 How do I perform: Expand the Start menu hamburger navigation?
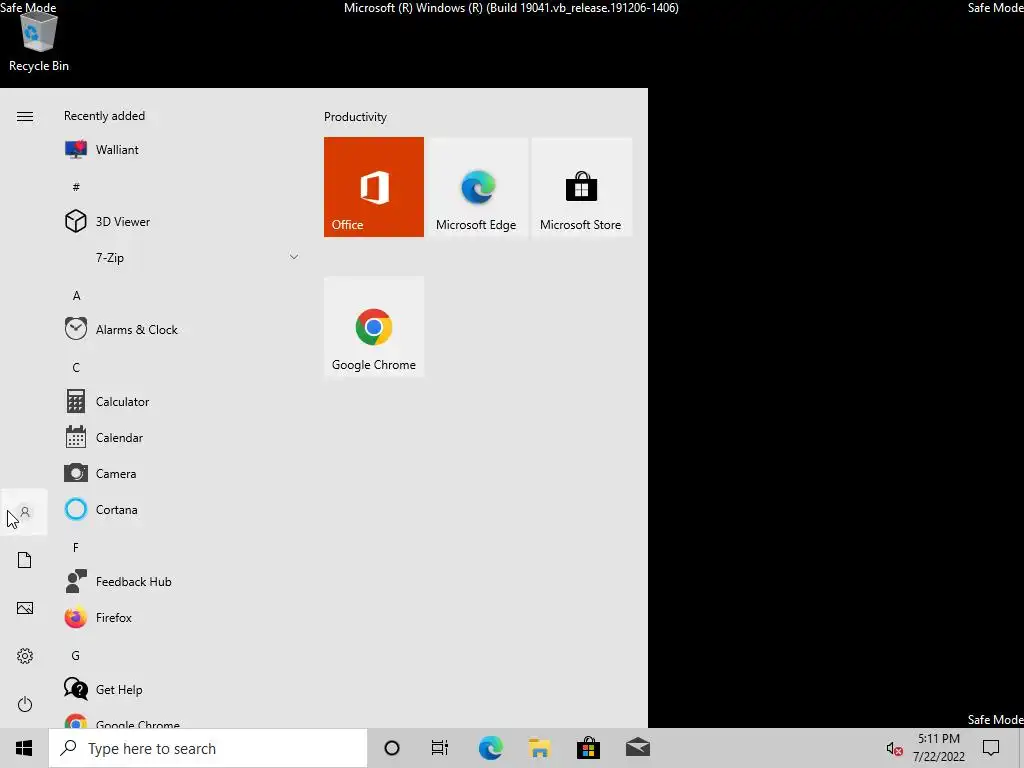coord(25,117)
